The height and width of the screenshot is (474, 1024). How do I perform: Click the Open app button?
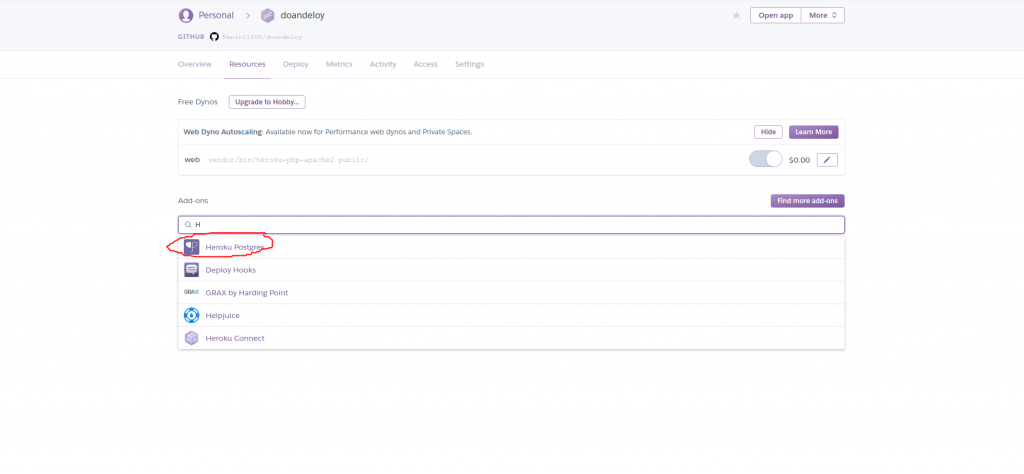776,15
